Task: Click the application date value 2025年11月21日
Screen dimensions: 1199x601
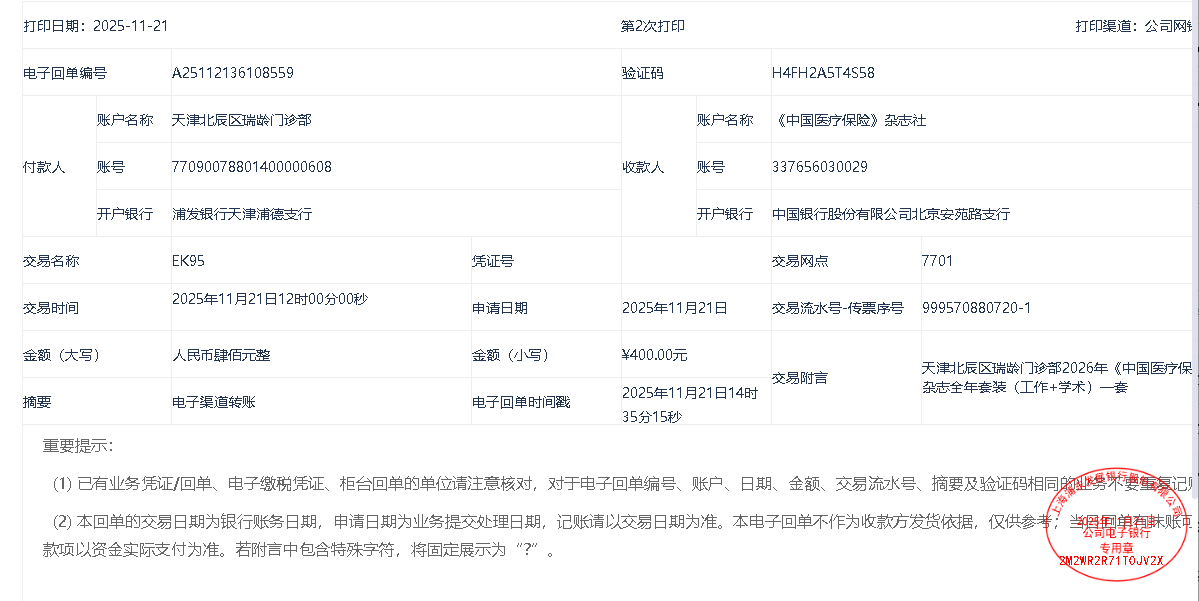Action: [675, 308]
